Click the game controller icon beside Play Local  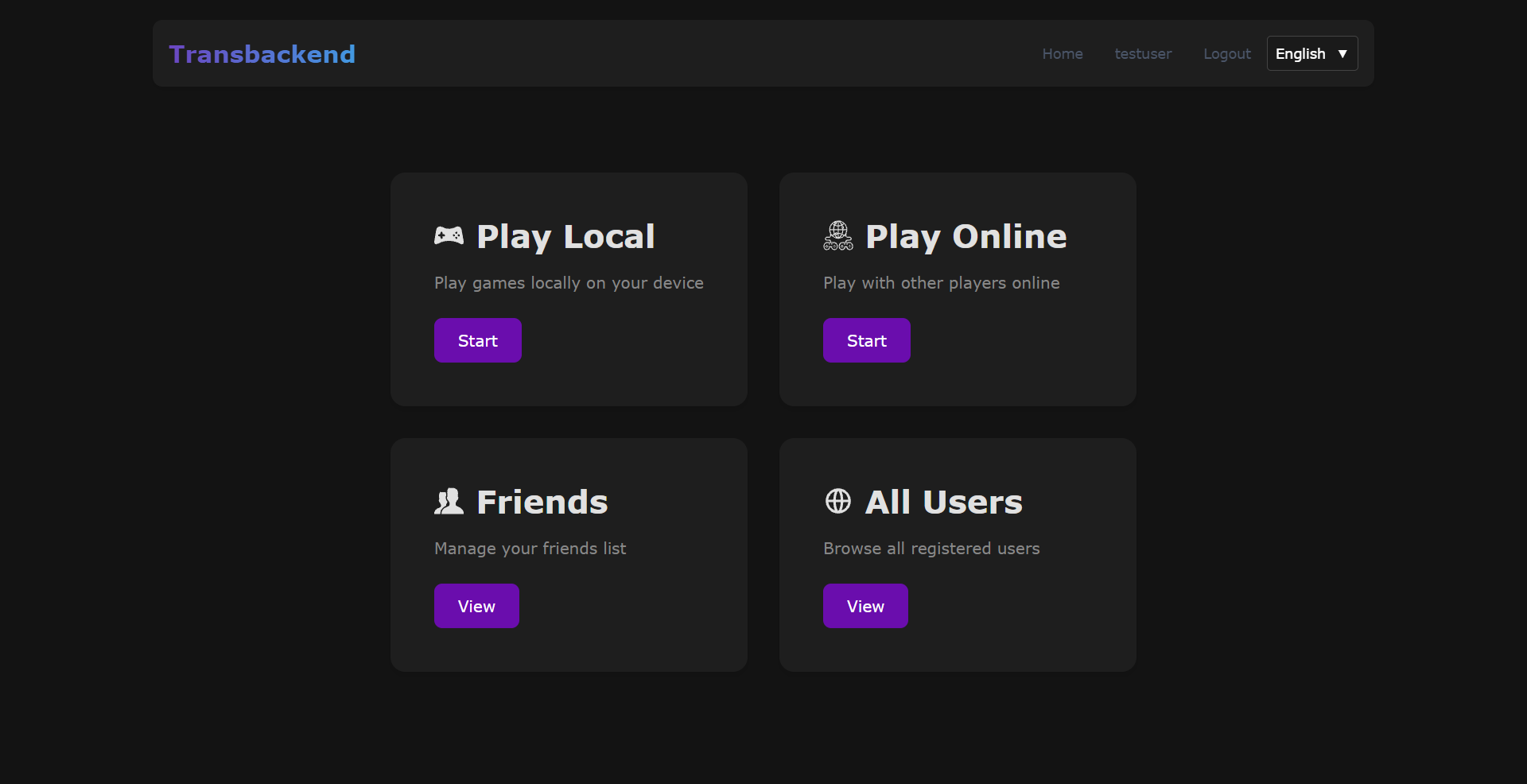click(x=449, y=235)
